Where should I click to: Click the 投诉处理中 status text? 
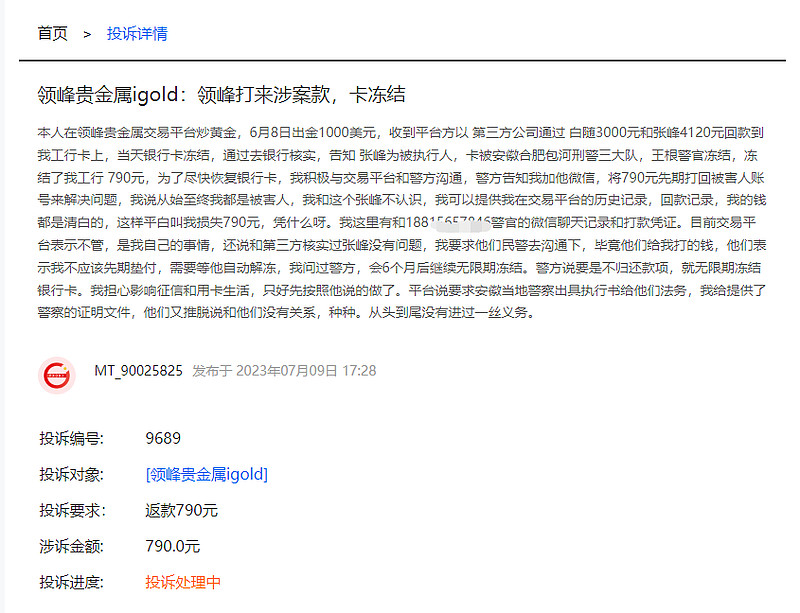point(183,582)
